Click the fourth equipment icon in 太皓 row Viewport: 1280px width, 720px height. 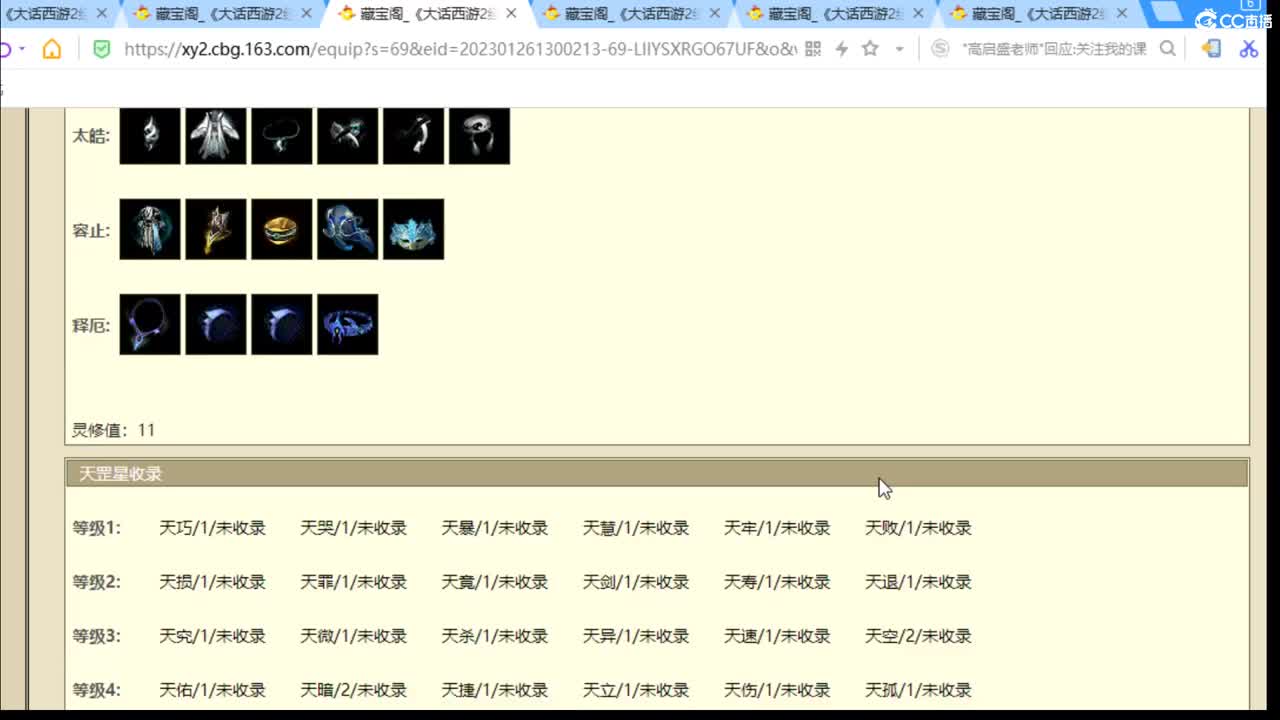348,136
